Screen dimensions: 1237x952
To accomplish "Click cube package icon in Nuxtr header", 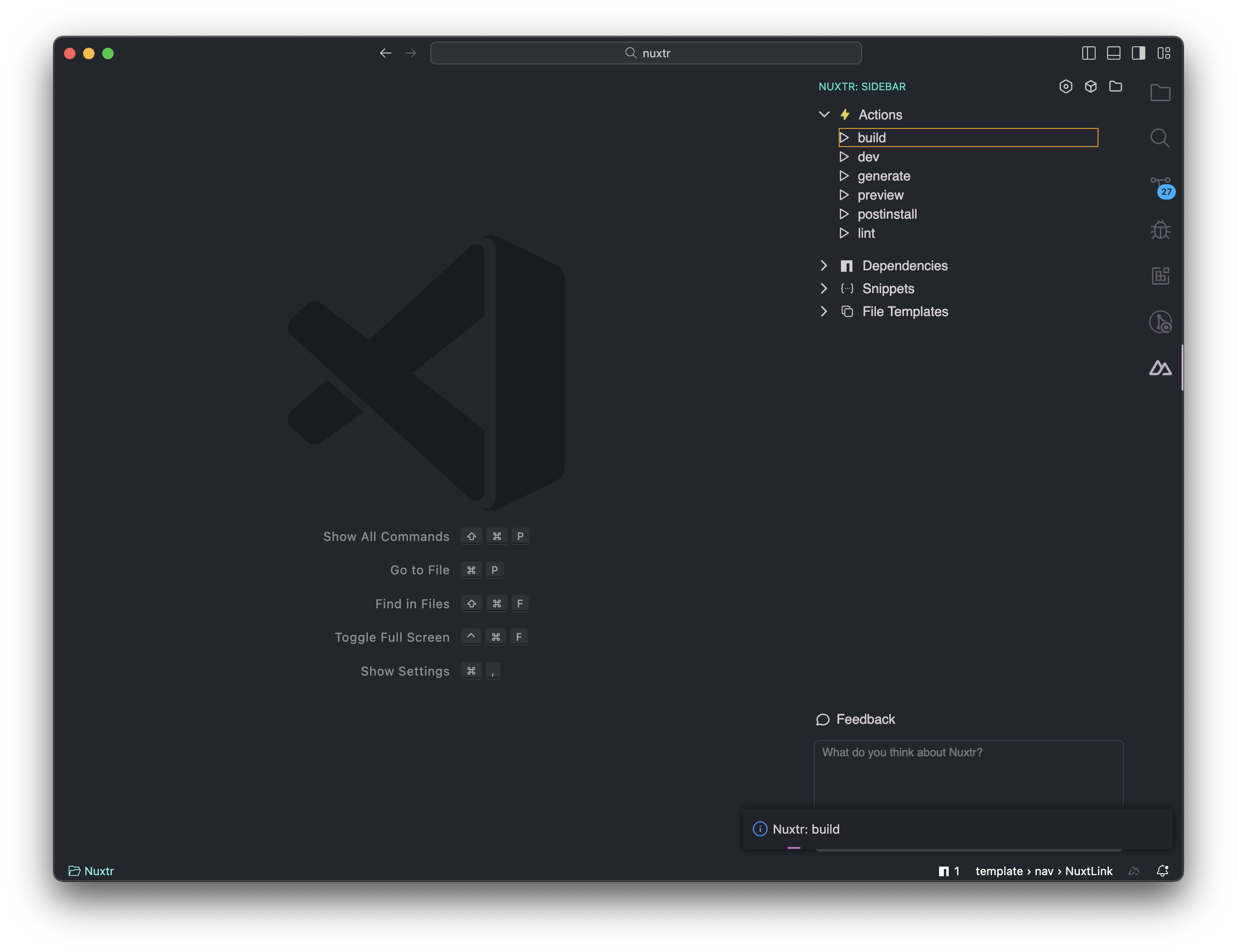I will (1090, 86).
